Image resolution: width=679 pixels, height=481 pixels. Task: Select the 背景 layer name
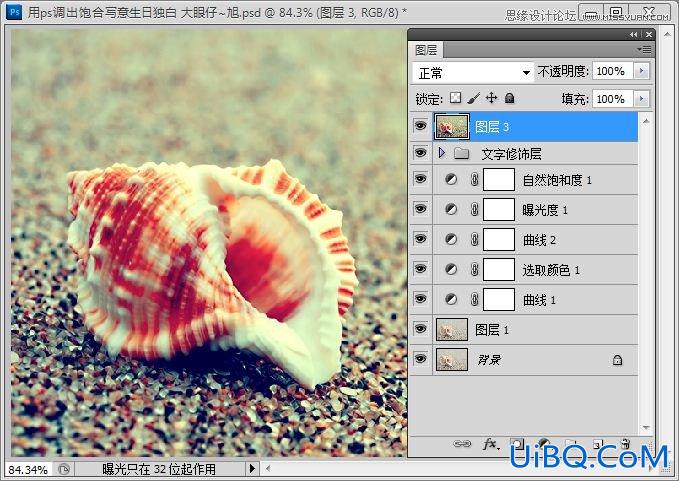489,360
